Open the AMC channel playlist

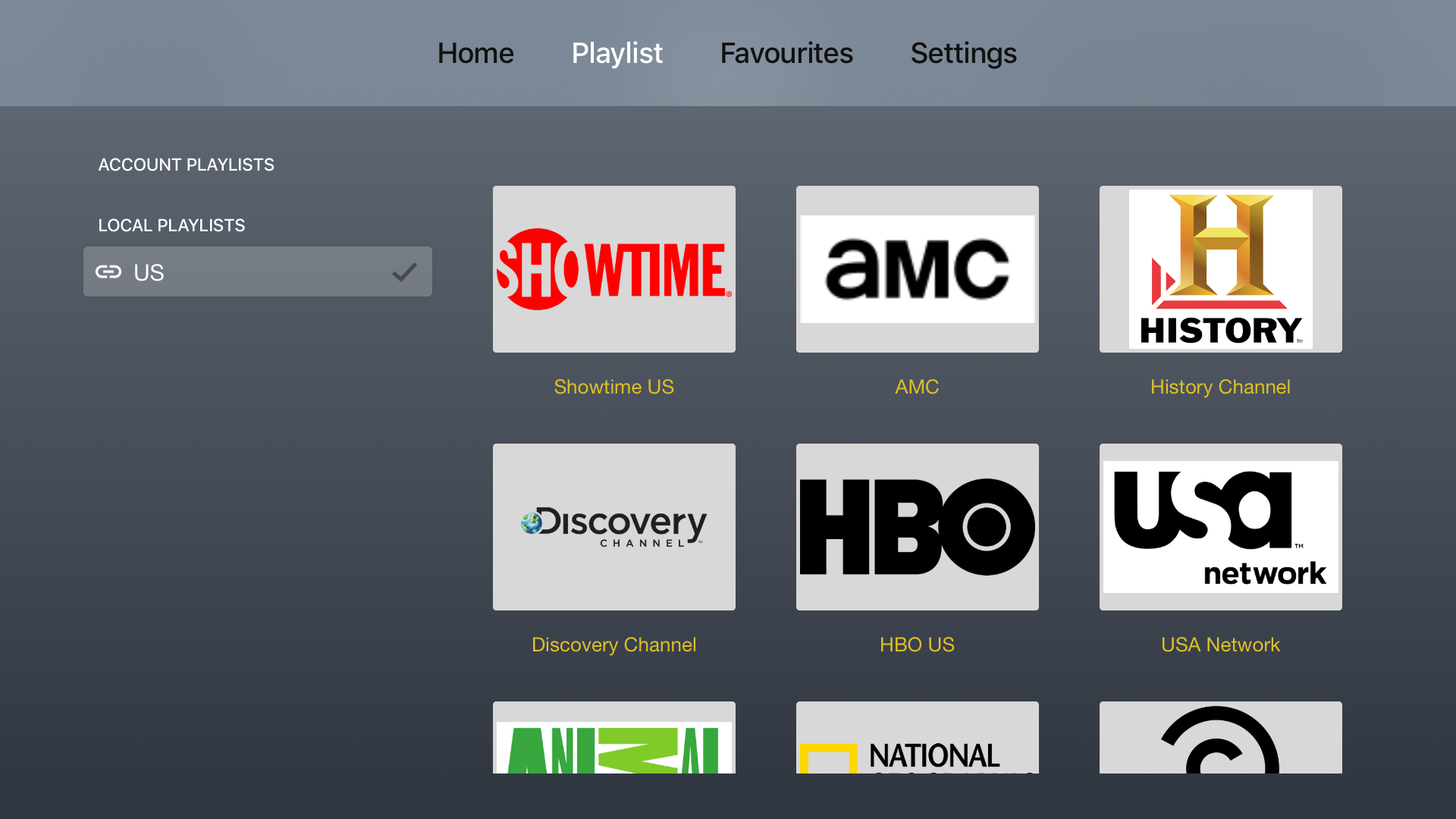[x=917, y=269]
